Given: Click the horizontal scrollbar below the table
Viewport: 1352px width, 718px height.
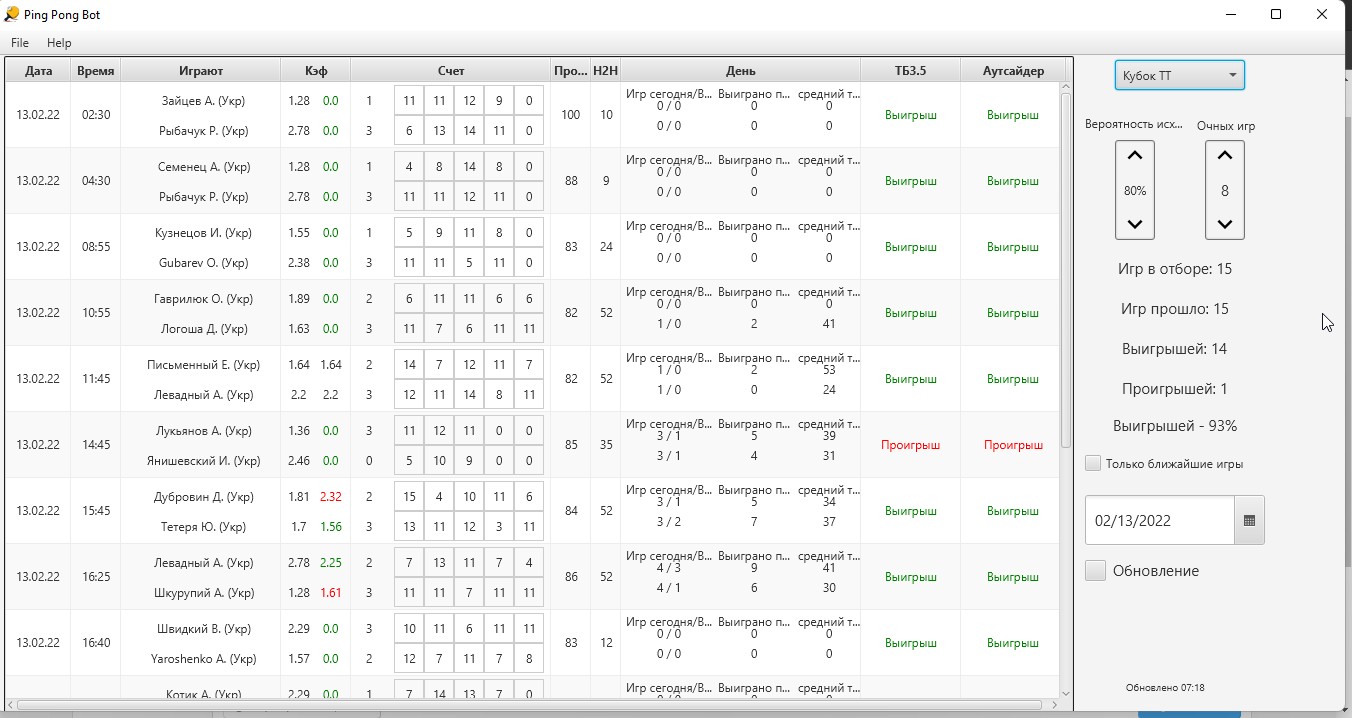Looking at the screenshot, I should [x=530, y=705].
